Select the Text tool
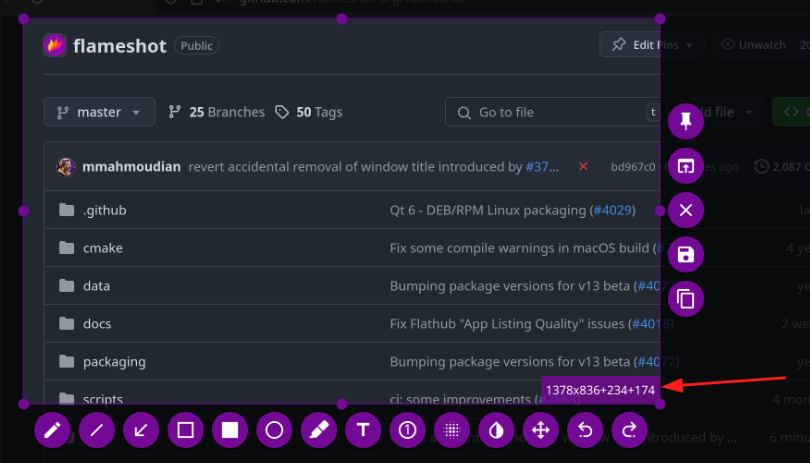The width and height of the screenshot is (810, 463). (363, 430)
